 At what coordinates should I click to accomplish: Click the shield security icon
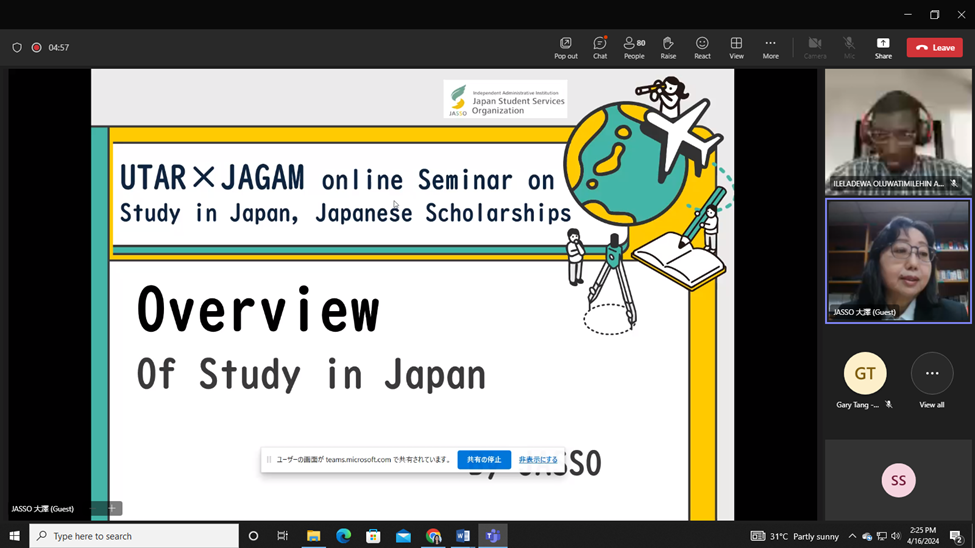click(17, 47)
